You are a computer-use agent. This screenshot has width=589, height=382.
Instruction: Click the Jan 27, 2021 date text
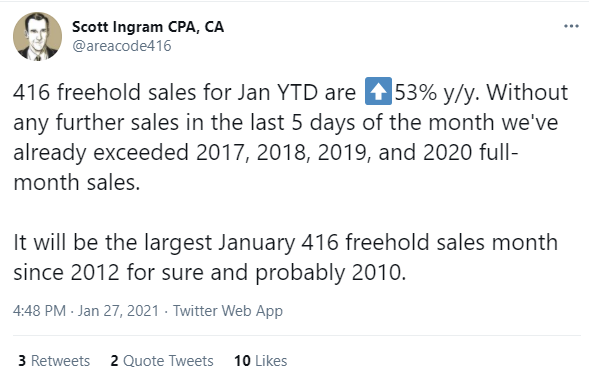pyautogui.click(x=118, y=311)
